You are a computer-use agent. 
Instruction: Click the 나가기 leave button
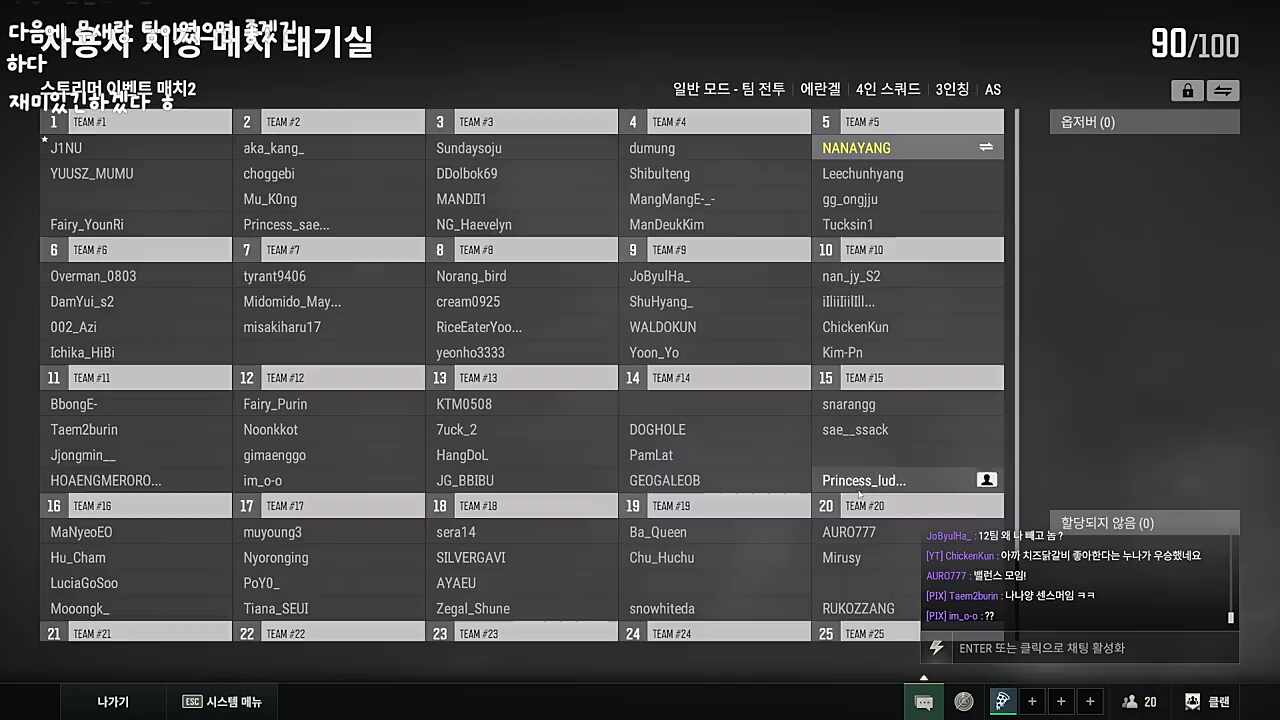tap(113, 702)
